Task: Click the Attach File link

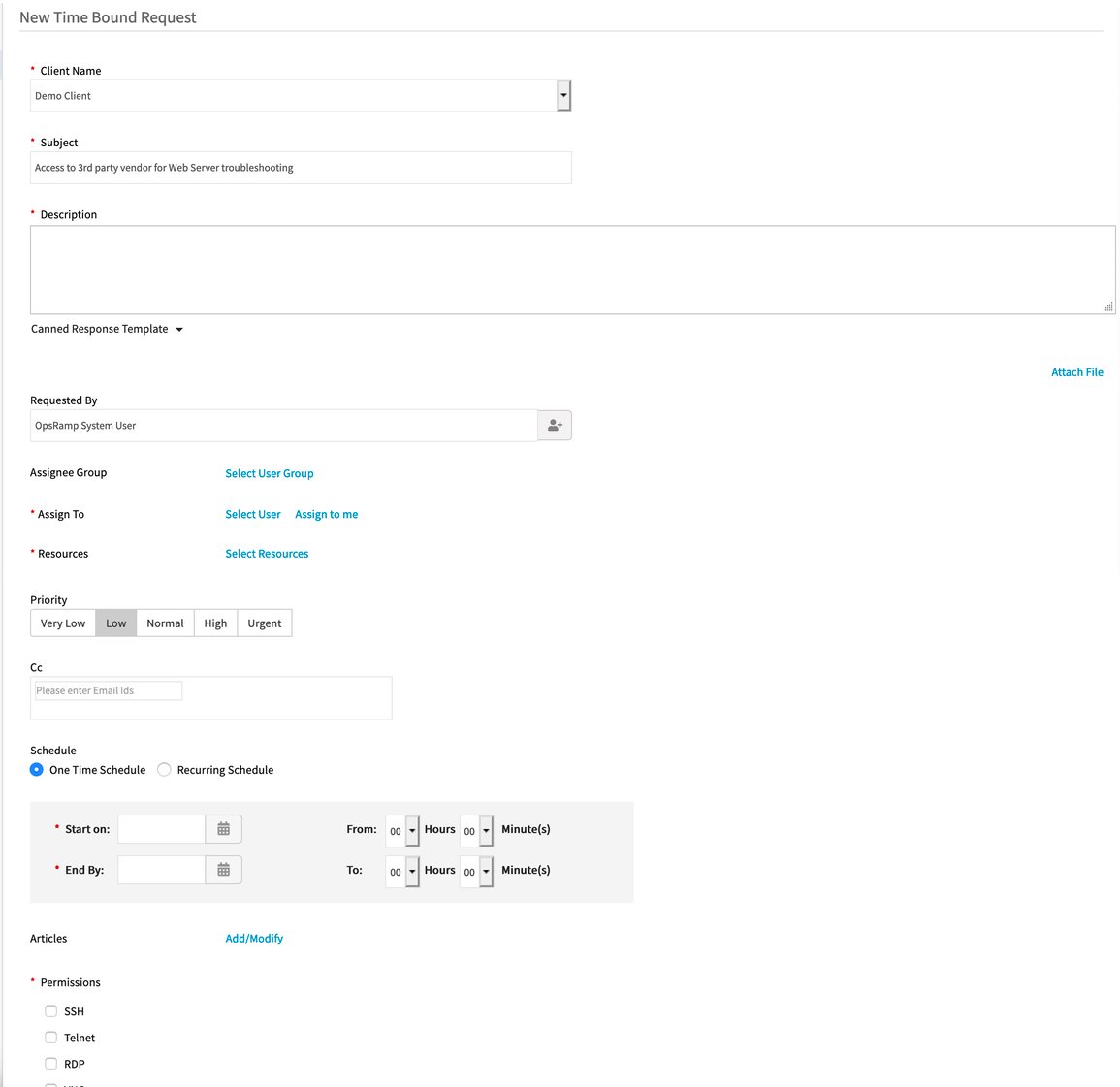Action: [1076, 371]
